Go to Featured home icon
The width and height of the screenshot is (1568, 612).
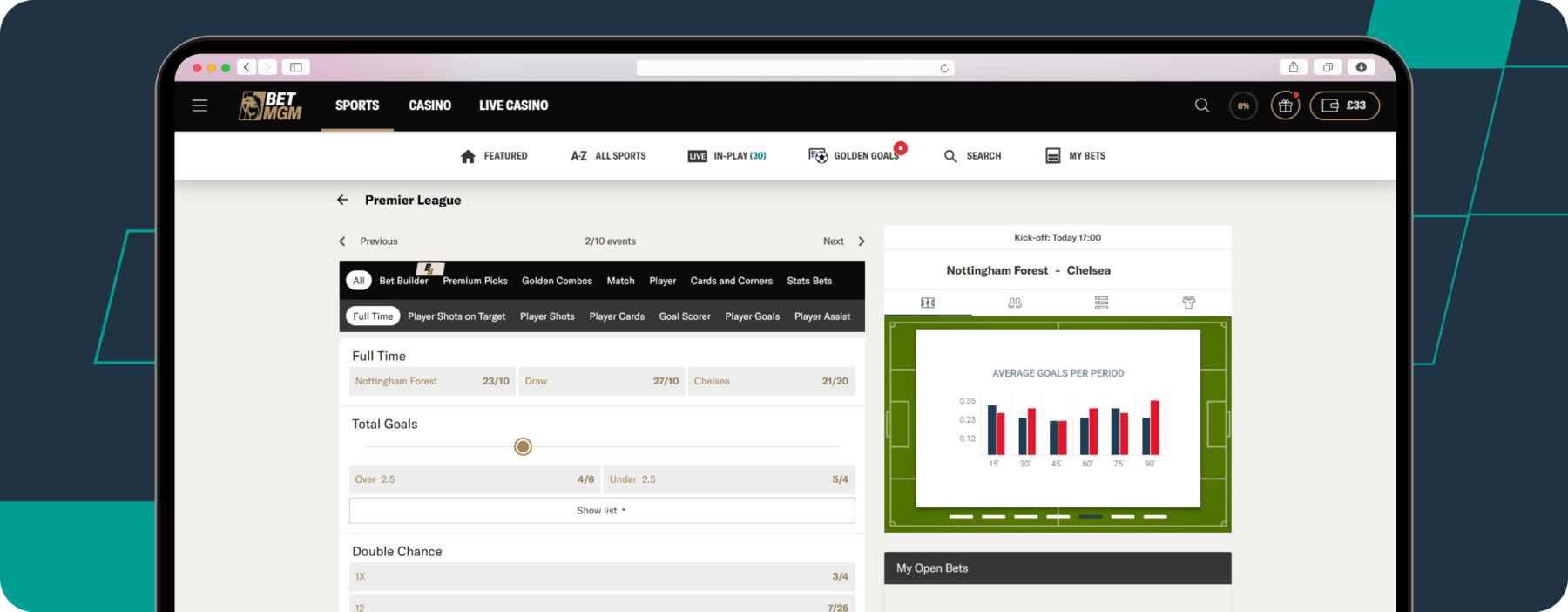494,156
